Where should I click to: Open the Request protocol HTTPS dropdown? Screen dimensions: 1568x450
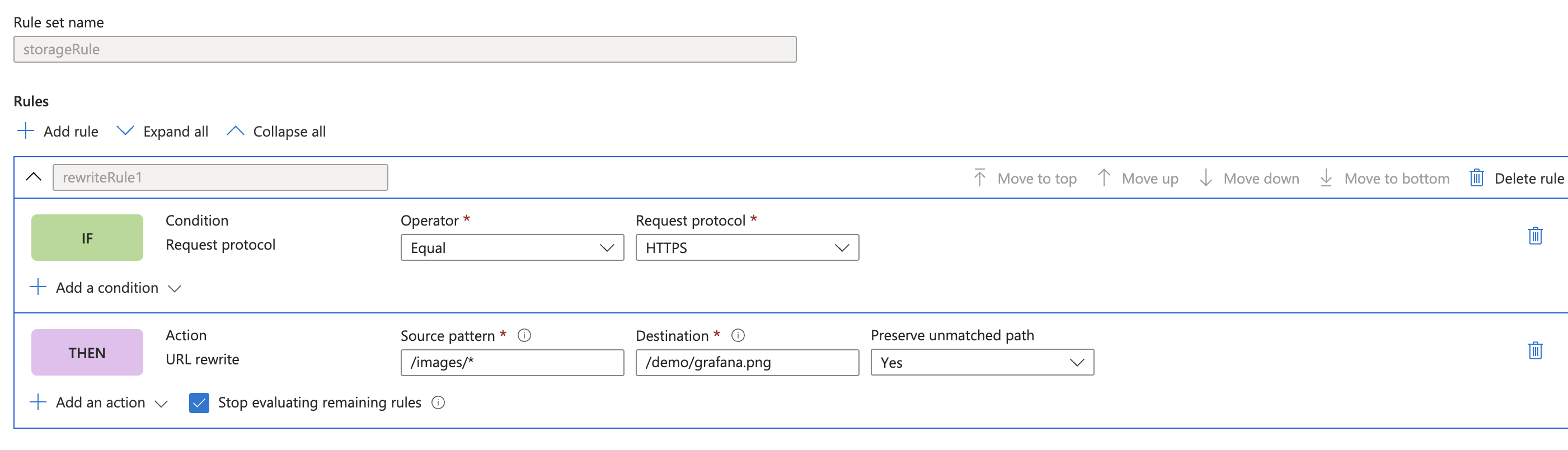[747, 248]
